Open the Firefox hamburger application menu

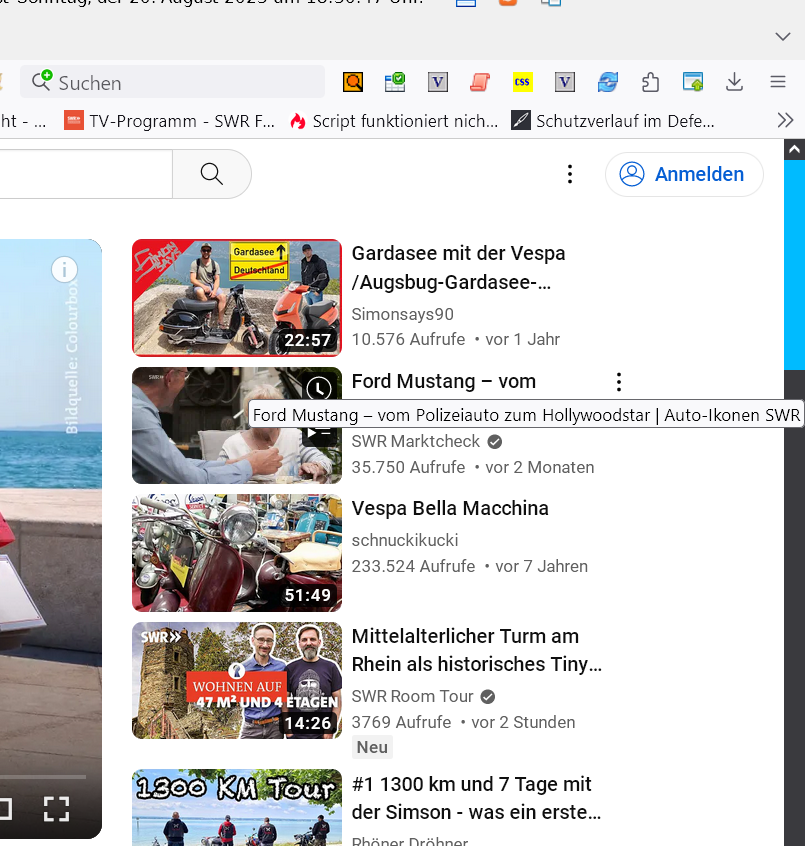pyautogui.click(x=778, y=82)
